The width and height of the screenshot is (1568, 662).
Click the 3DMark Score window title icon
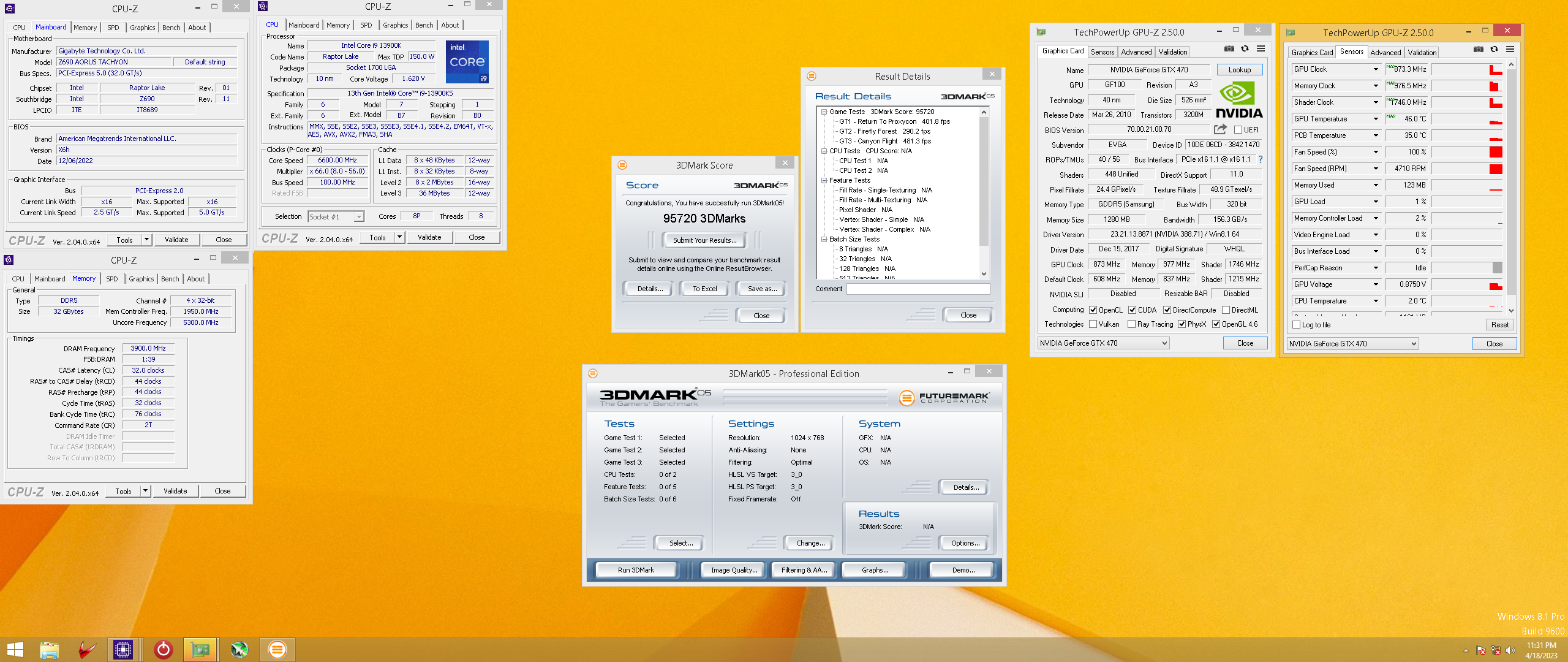tap(622, 165)
